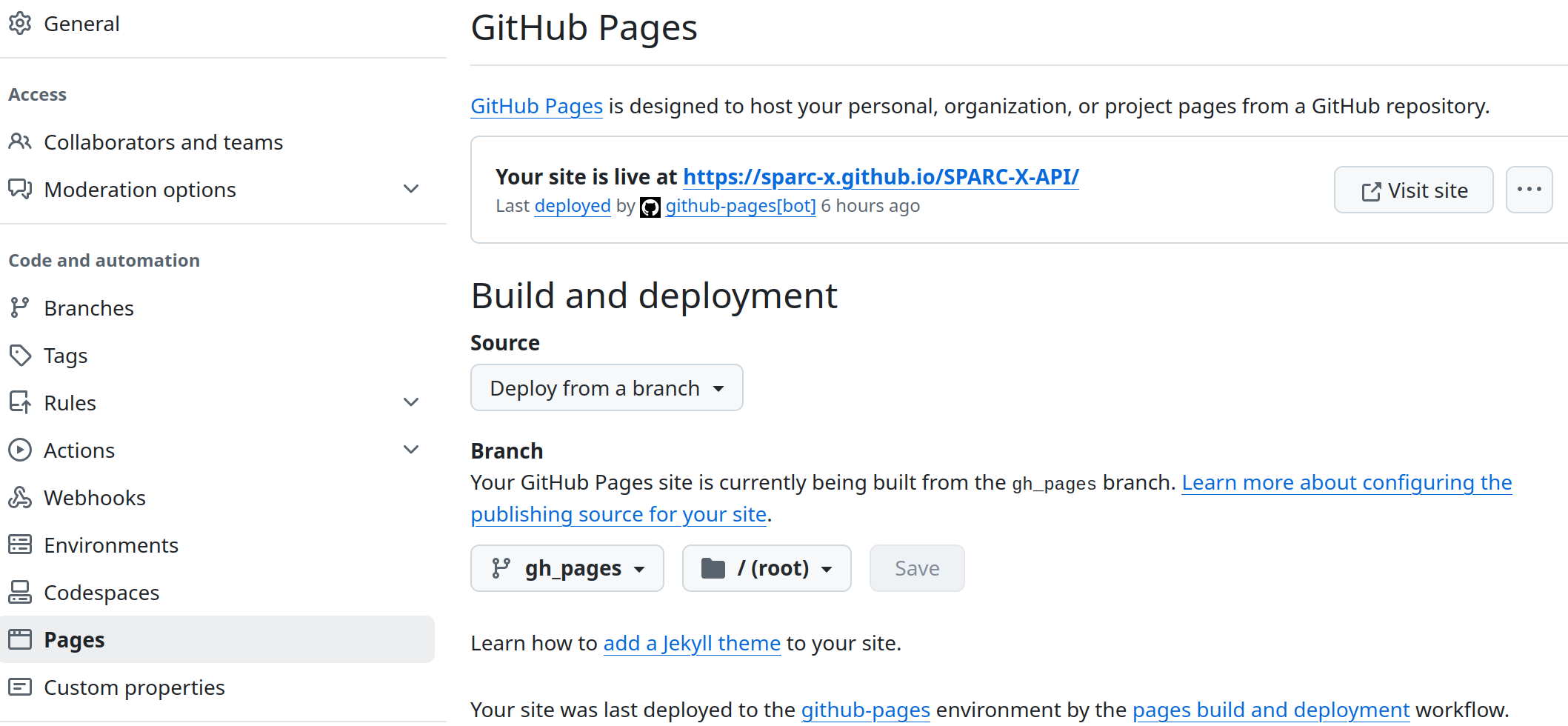The width and height of the screenshot is (1568, 726).
Task: Click the 'Source' label
Action: [505, 343]
